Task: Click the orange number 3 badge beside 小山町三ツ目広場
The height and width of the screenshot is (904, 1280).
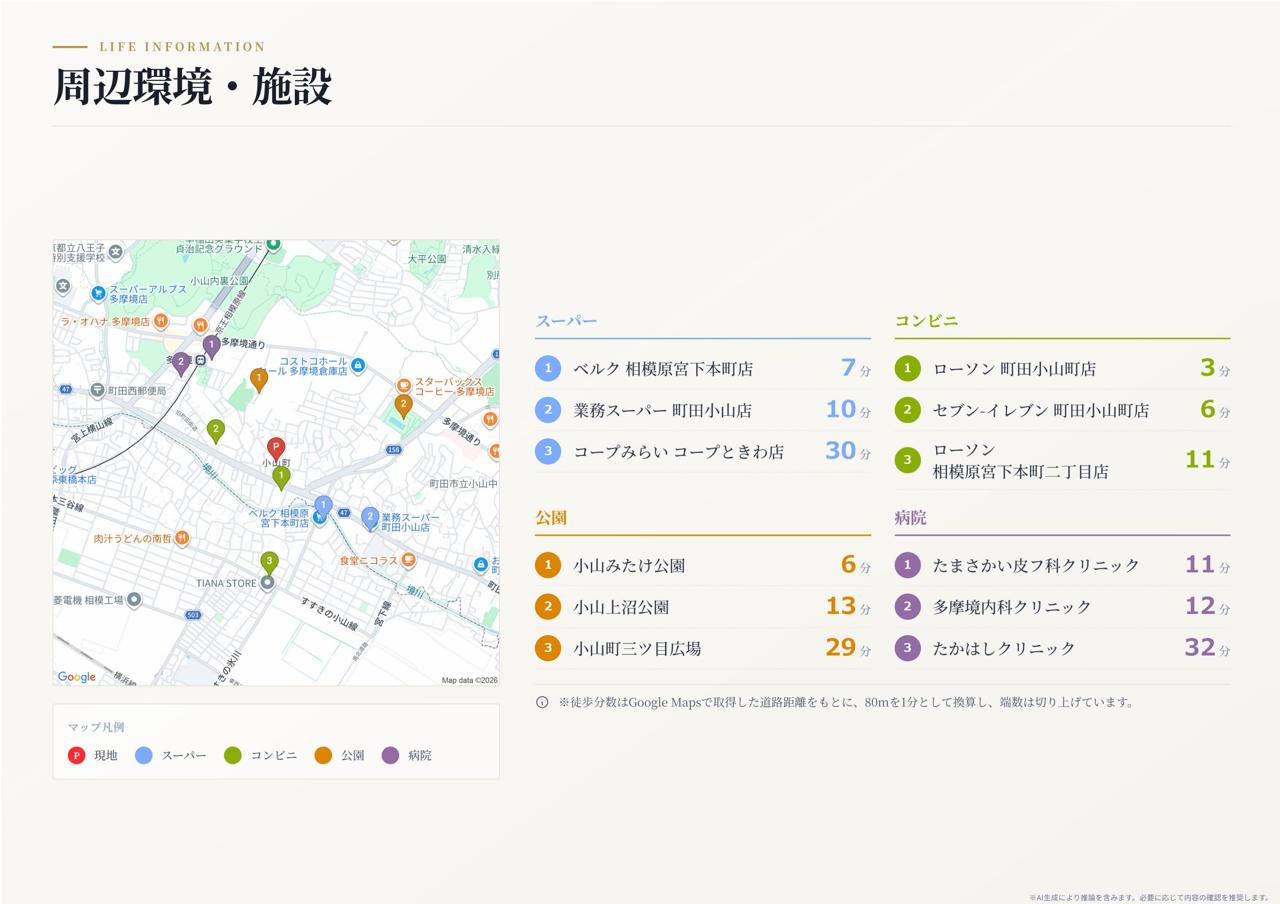Action: click(548, 648)
